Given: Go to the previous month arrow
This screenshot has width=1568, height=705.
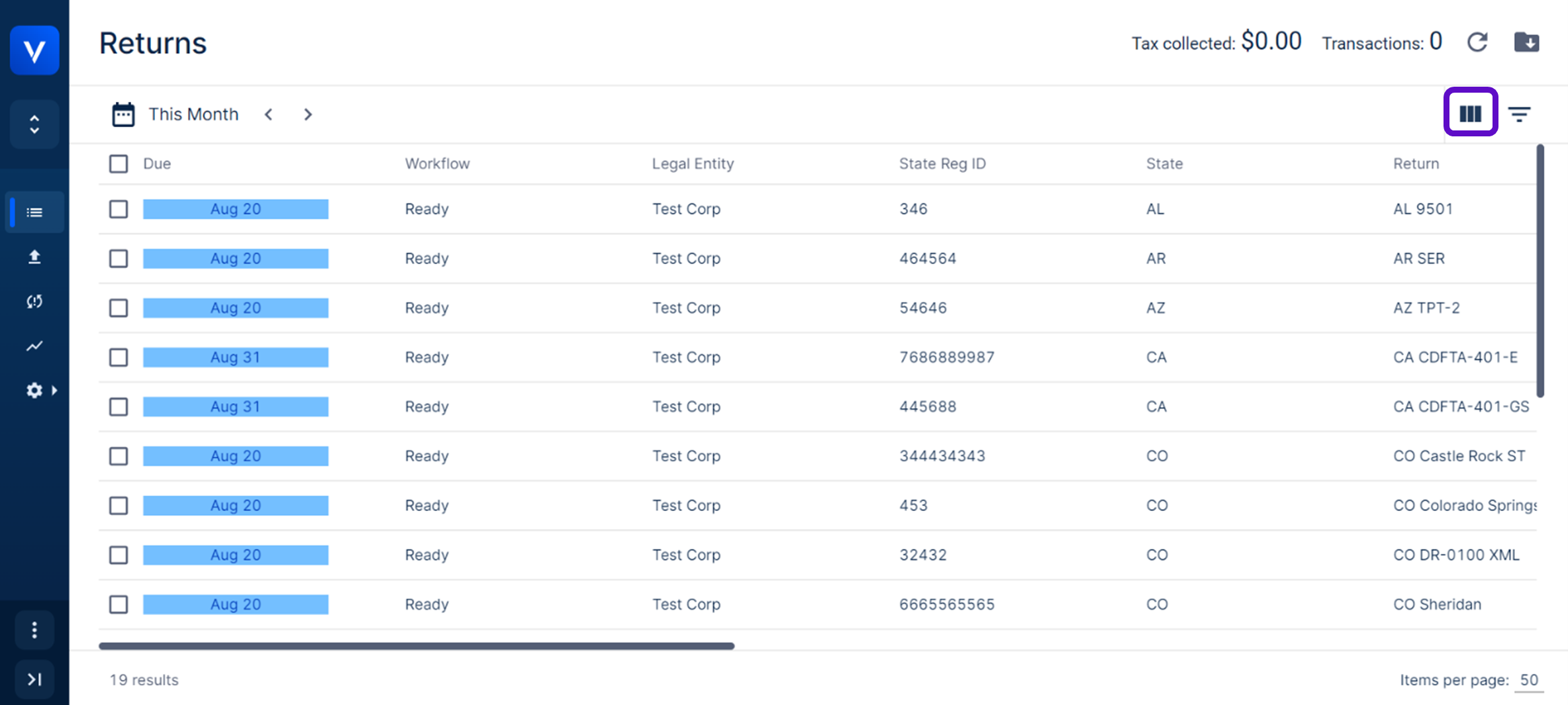Looking at the screenshot, I should click(x=268, y=115).
